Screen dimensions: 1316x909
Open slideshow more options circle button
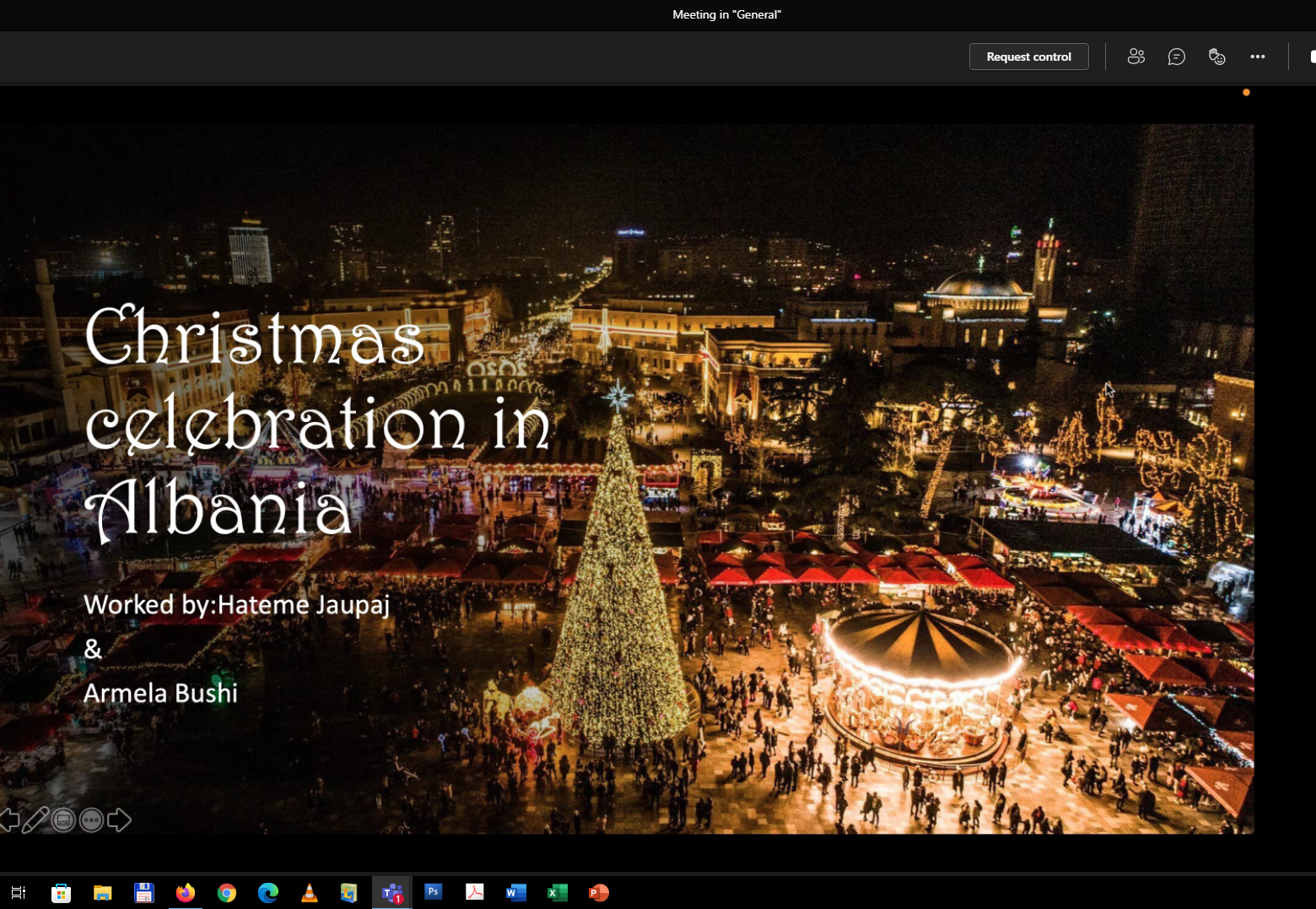[x=91, y=820]
